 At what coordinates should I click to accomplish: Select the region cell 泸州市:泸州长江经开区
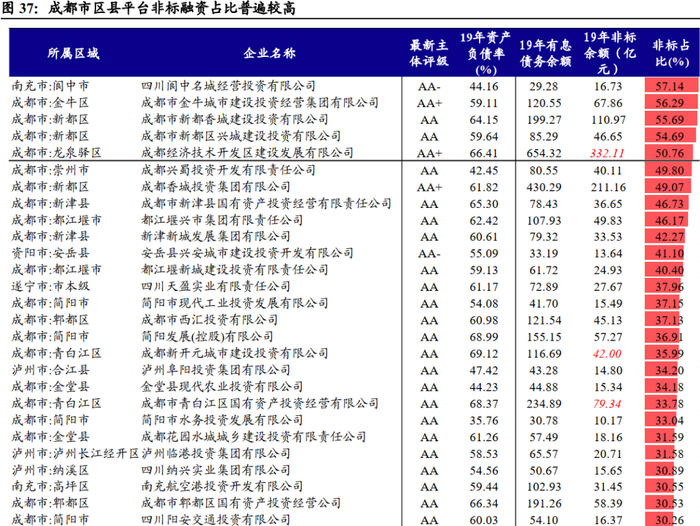click(x=75, y=454)
